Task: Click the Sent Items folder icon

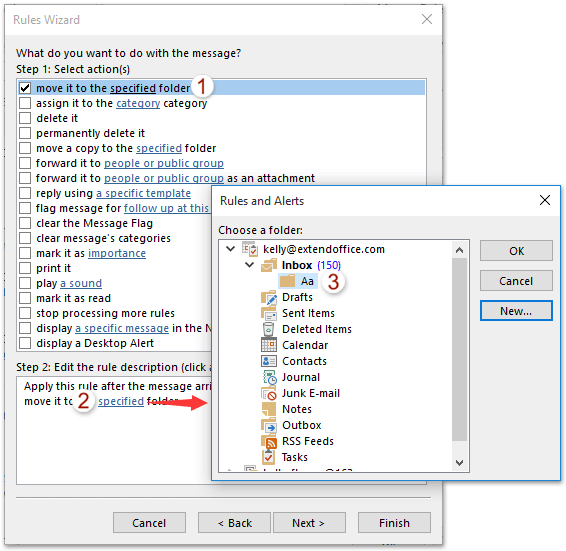Action: (269, 313)
